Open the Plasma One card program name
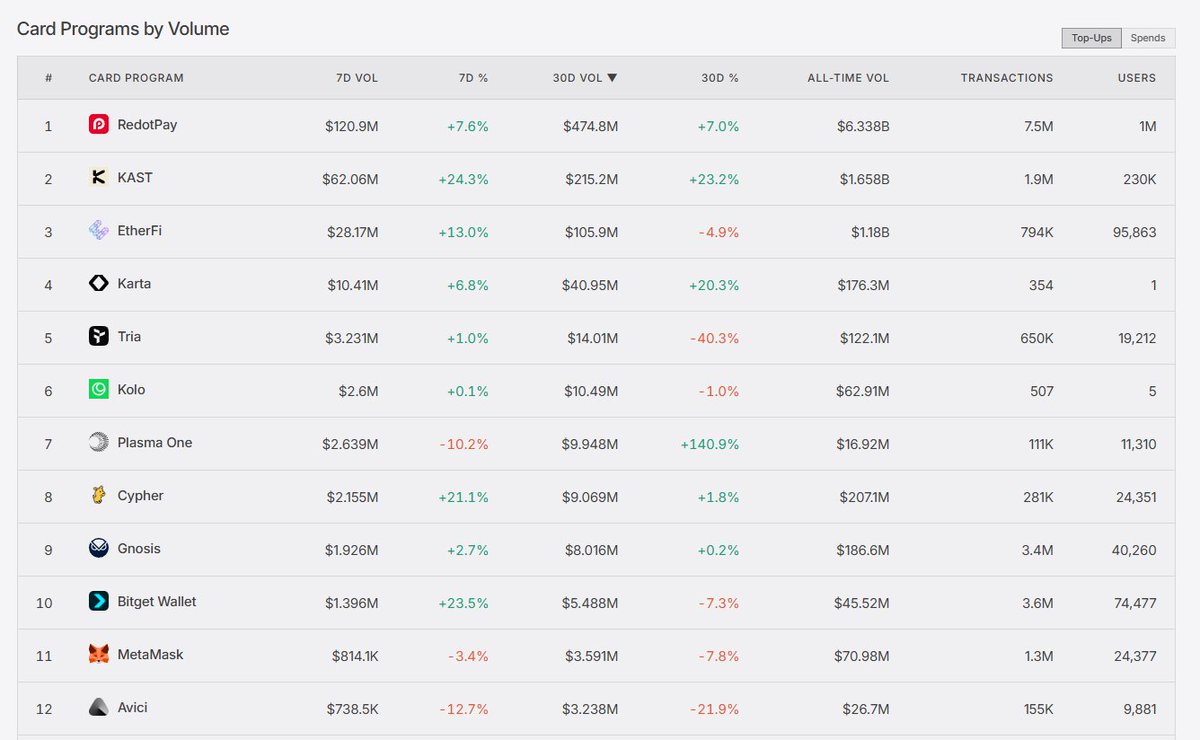 (155, 443)
